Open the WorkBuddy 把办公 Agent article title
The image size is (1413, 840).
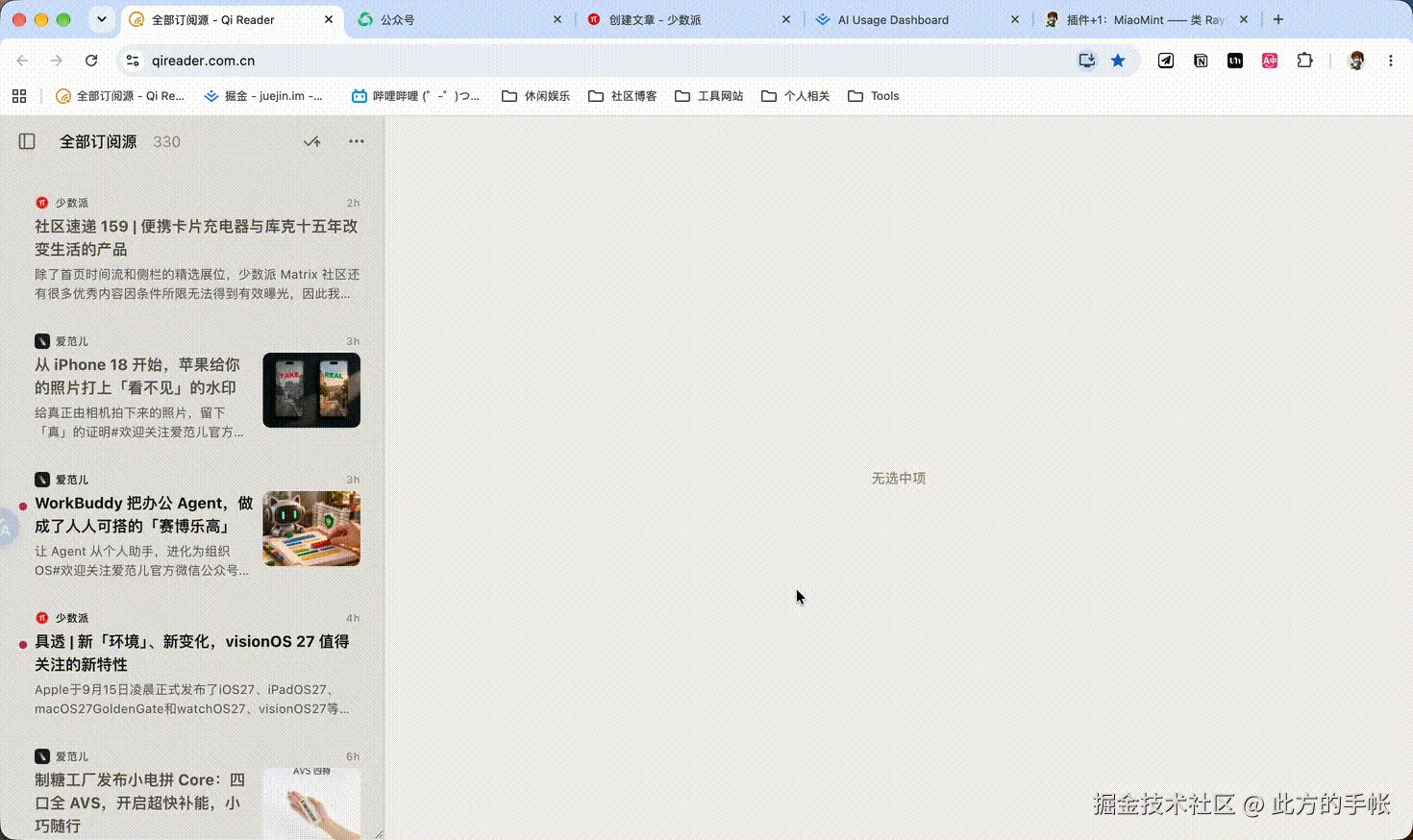pos(144,514)
